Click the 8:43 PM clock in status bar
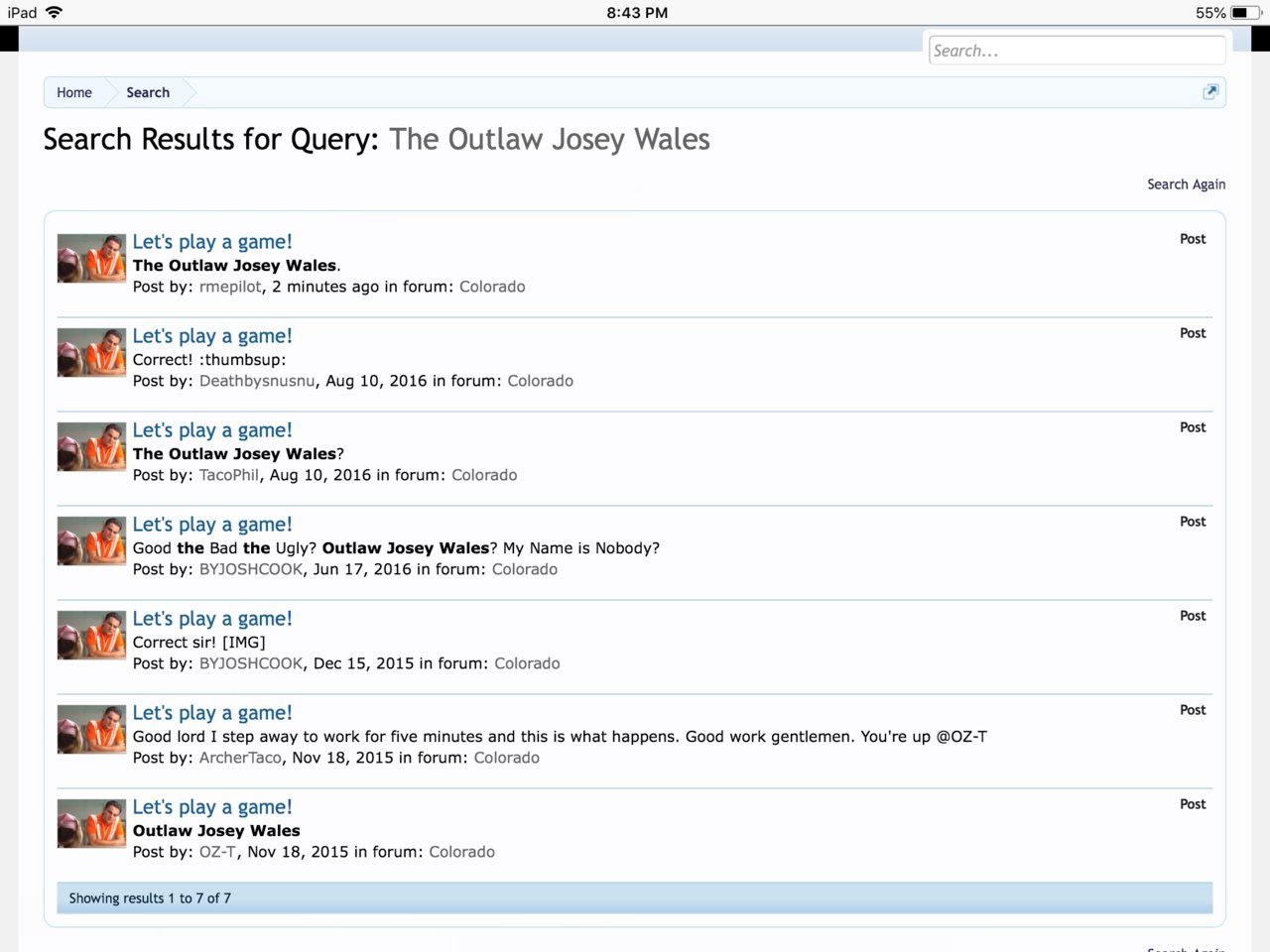The image size is (1270, 952). point(637,13)
